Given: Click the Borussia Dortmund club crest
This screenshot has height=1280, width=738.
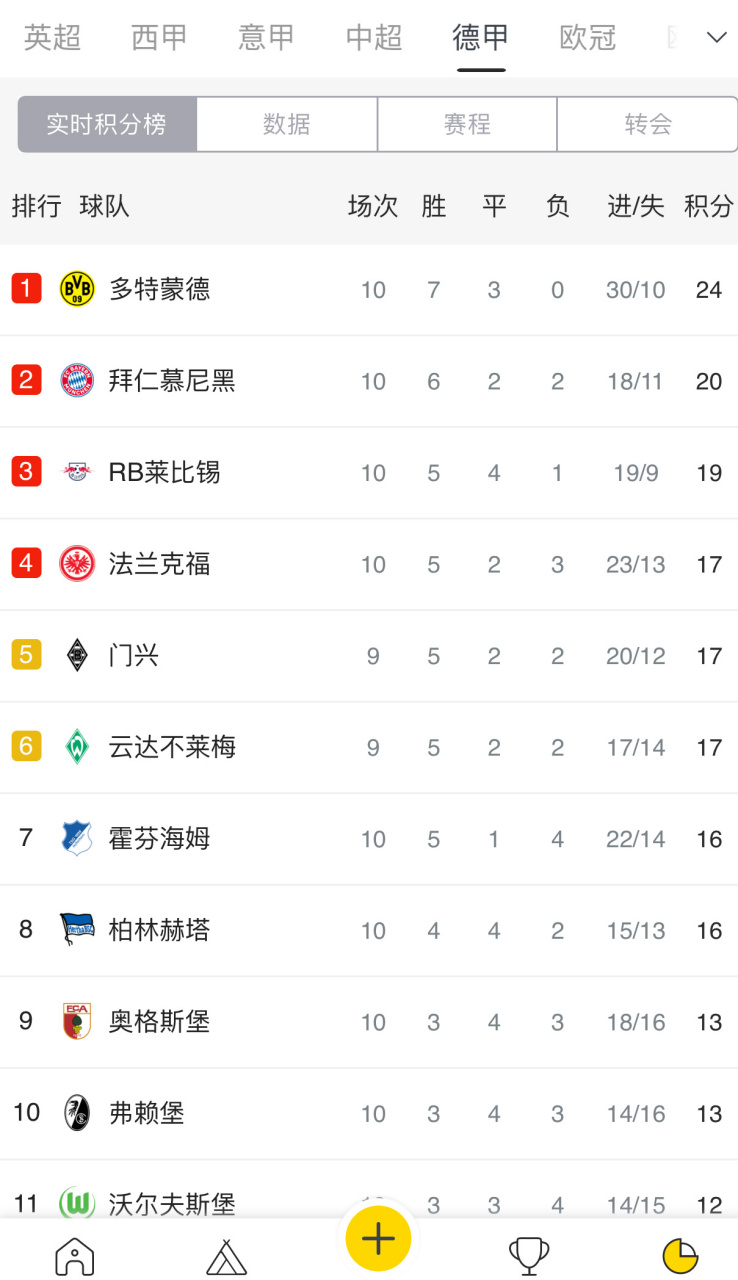Looking at the screenshot, I should pyautogui.click(x=76, y=290).
